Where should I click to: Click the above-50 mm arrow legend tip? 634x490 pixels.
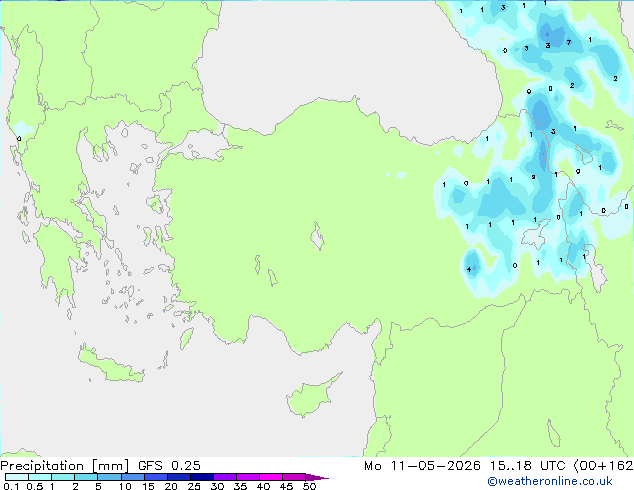[x=317, y=477]
